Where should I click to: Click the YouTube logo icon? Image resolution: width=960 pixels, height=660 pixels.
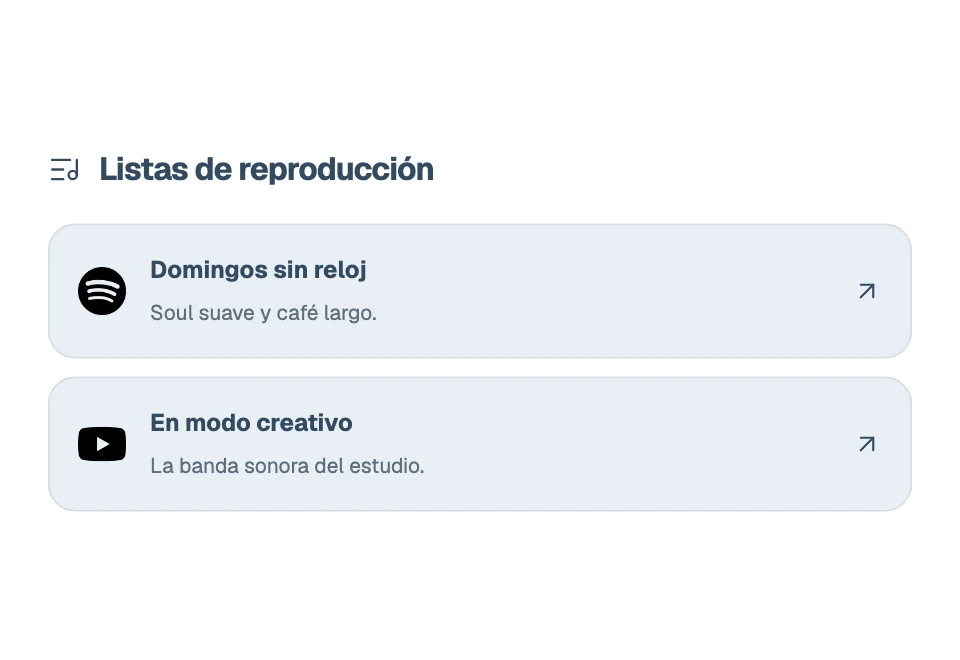pos(102,444)
